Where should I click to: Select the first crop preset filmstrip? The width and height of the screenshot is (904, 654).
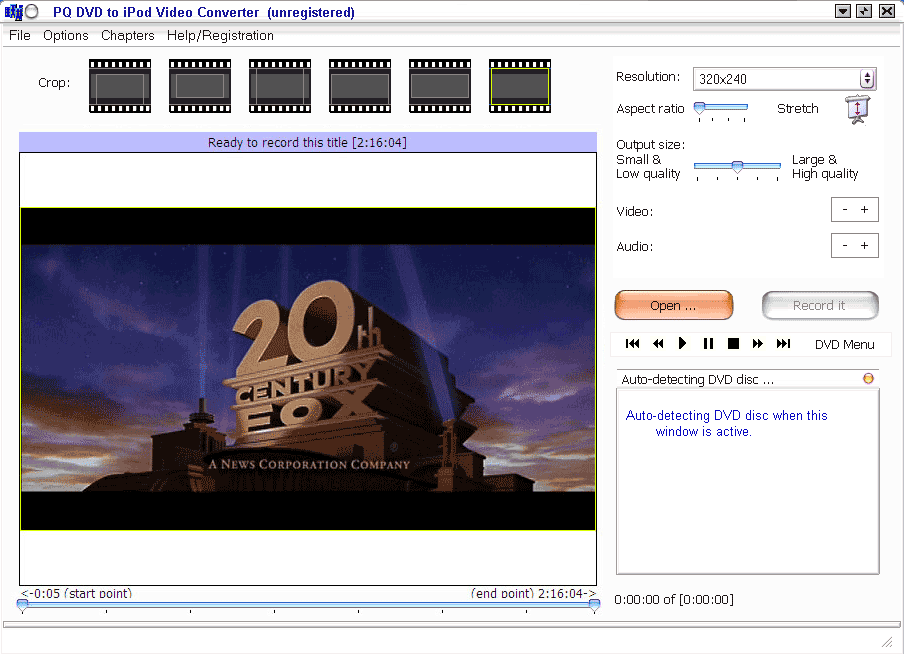pos(120,86)
